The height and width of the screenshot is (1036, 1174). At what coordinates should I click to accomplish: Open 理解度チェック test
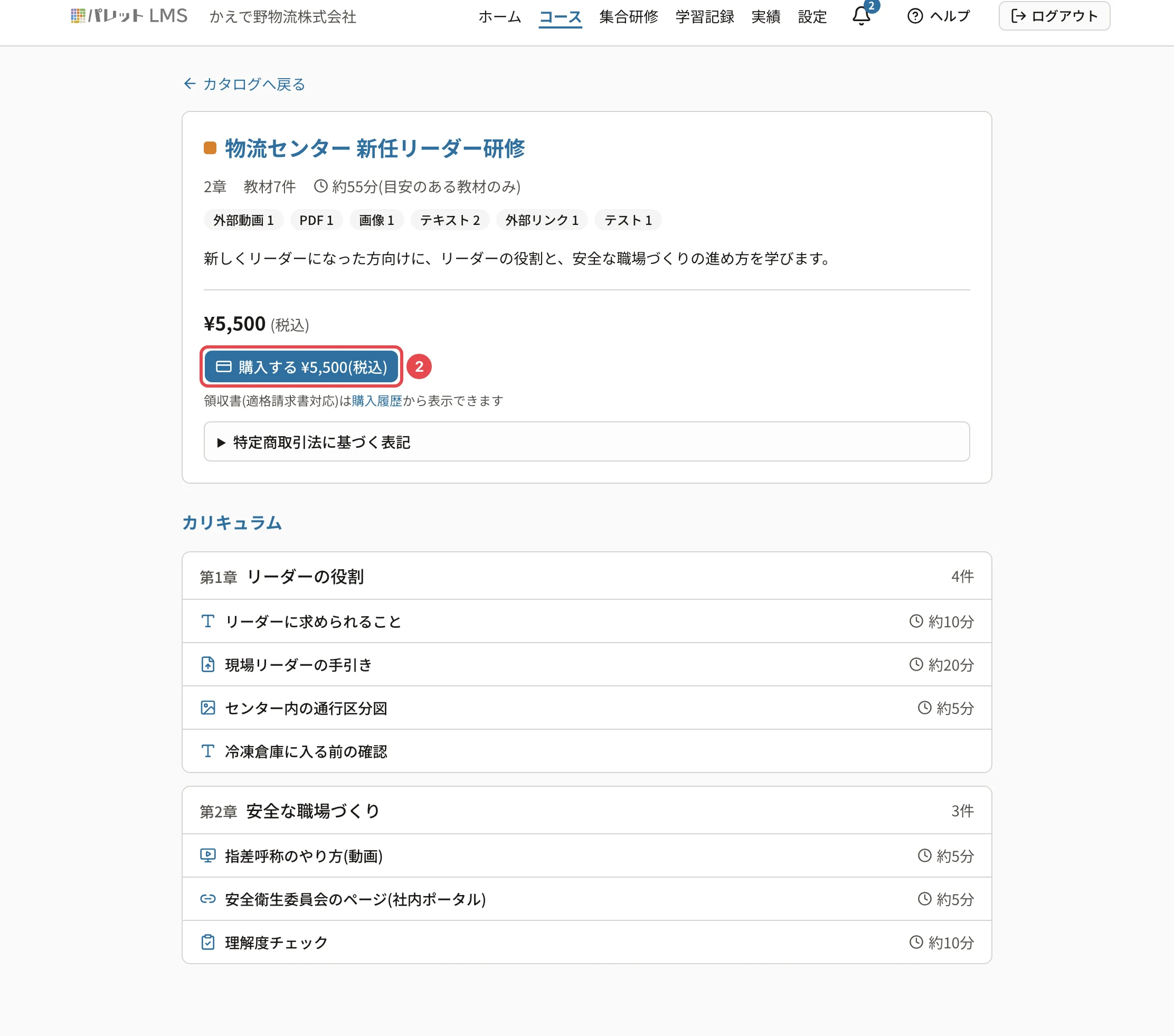tap(586, 943)
